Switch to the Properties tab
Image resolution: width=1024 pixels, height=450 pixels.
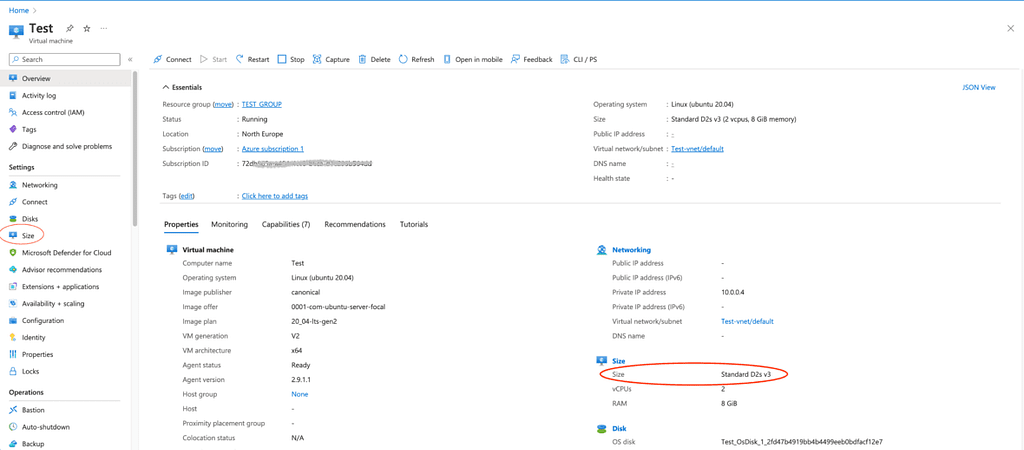coord(181,225)
